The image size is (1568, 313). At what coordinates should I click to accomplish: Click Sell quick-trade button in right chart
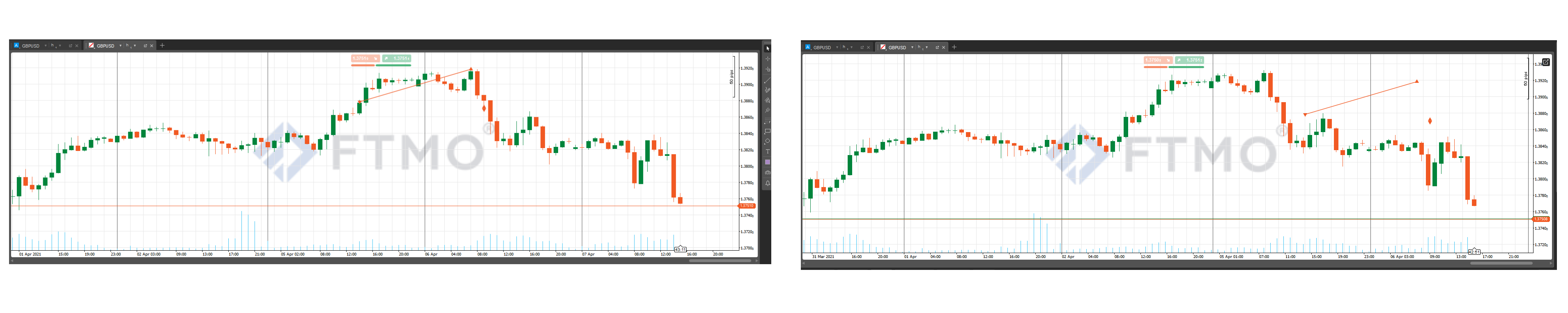pyautogui.click(x=1159, y=60)
